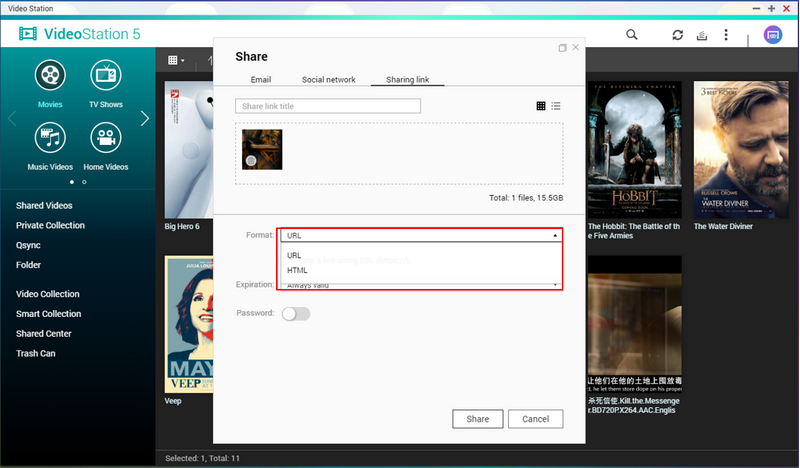Open the Movies category

(50, 84)
